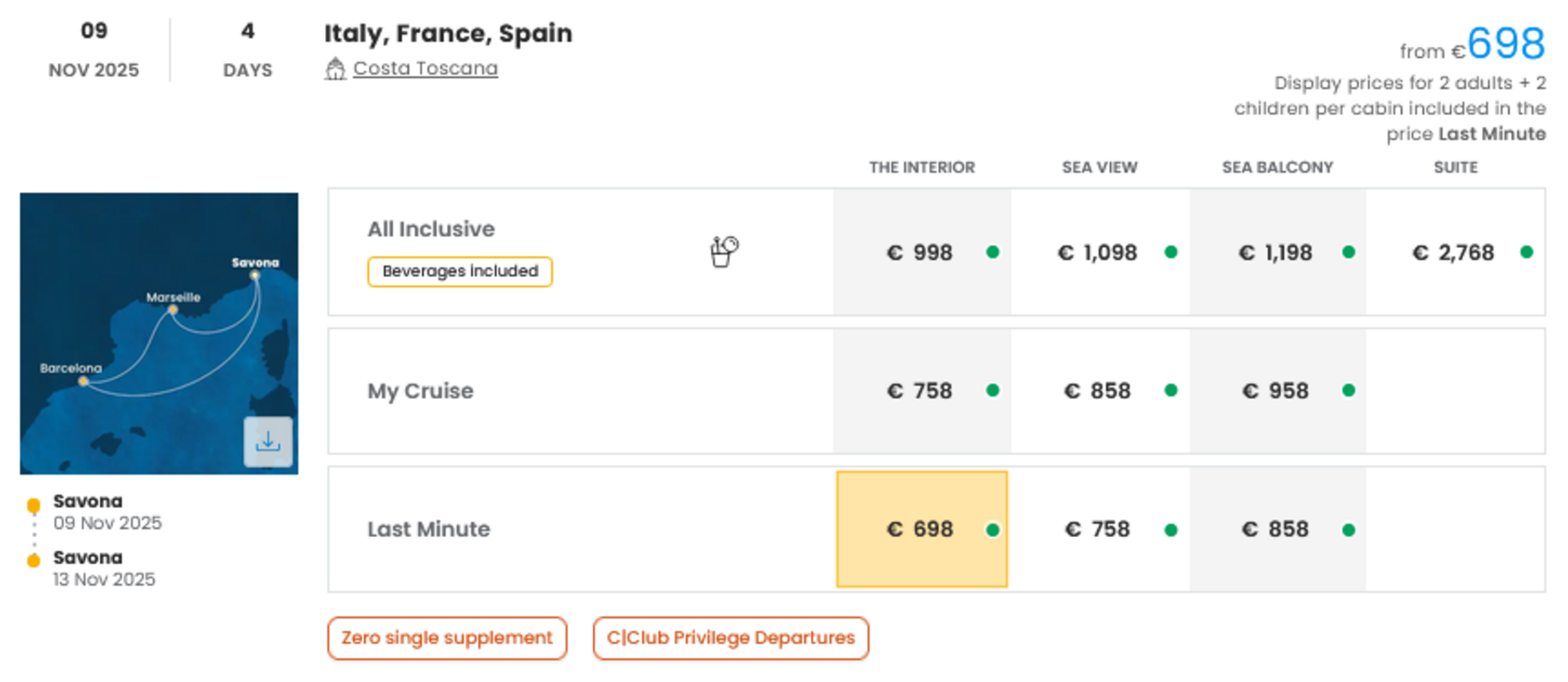Image resolution: width=1568 pixels, height=682 pixels.
Task: Choose Last Minute Sea Balcony €858
Action: tap(1276, 529)
